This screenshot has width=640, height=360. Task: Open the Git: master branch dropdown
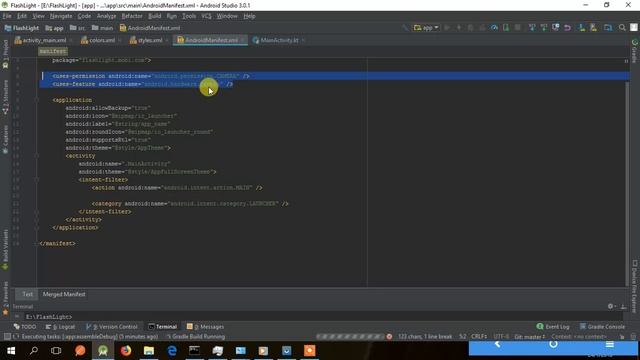point(530,337)
